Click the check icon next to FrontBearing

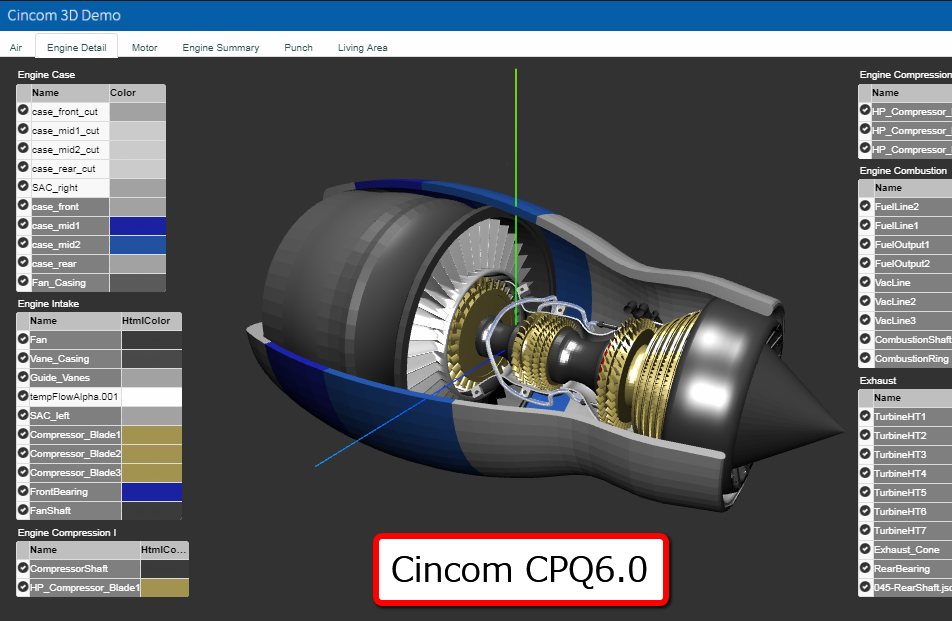pos(23,491)
